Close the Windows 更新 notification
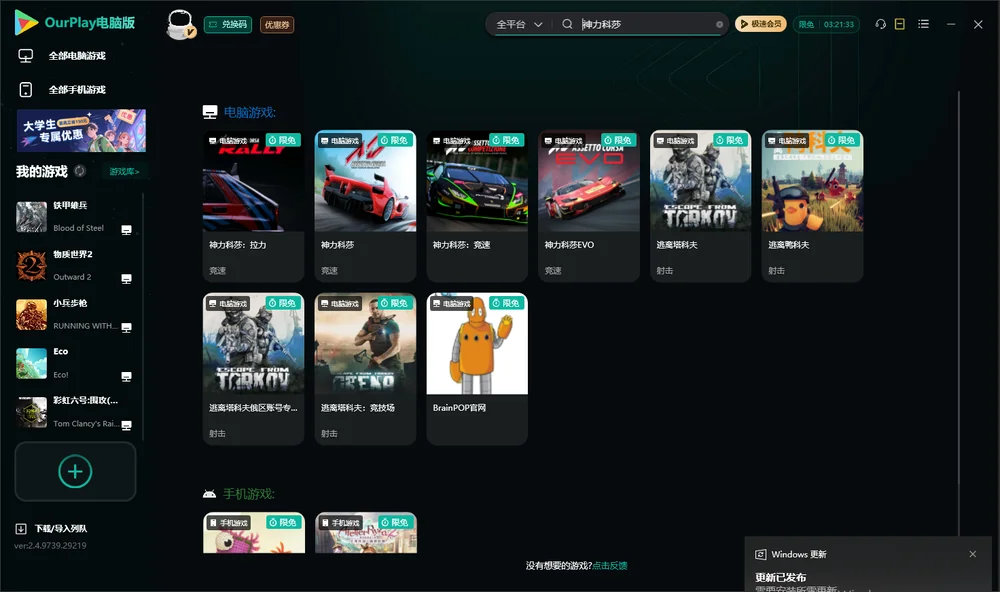The image size is (1000, 592). pyautogui.click(x=973, y=554)
